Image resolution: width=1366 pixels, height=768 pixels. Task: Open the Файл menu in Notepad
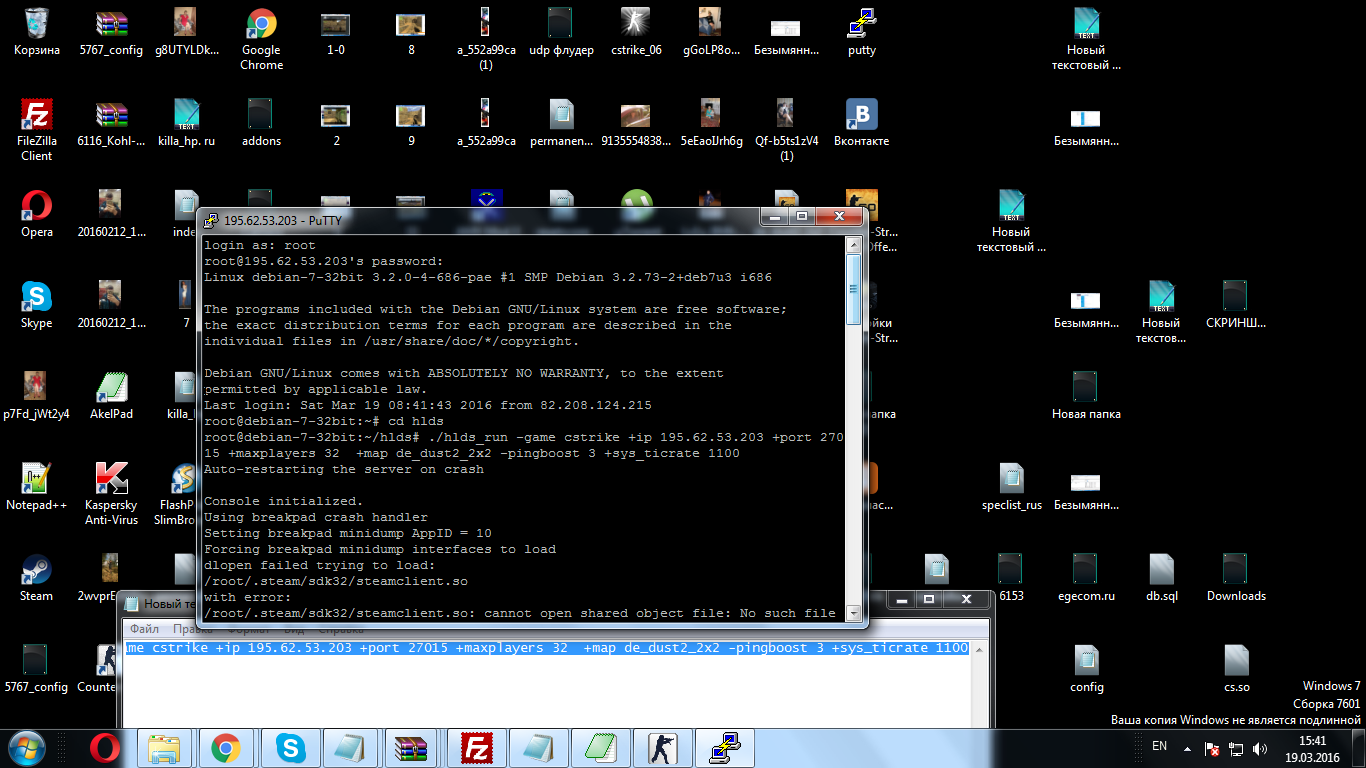(x=144, y=630)
